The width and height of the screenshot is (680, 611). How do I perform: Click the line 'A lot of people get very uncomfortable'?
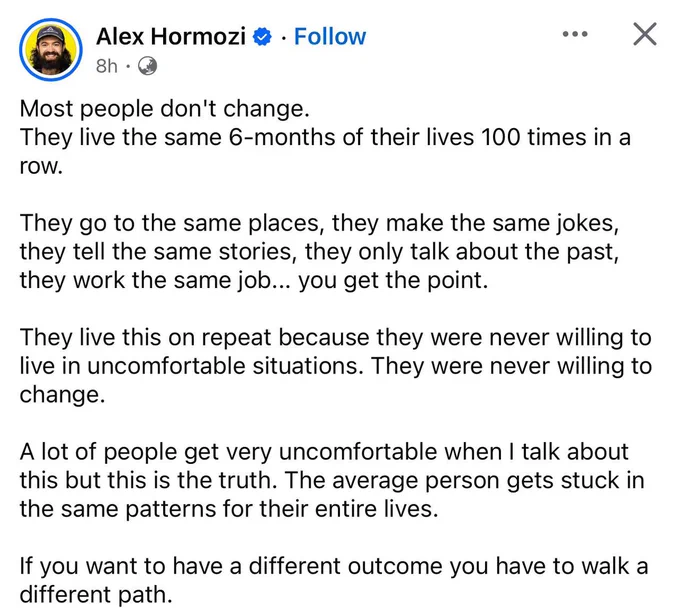coord(324,452)
